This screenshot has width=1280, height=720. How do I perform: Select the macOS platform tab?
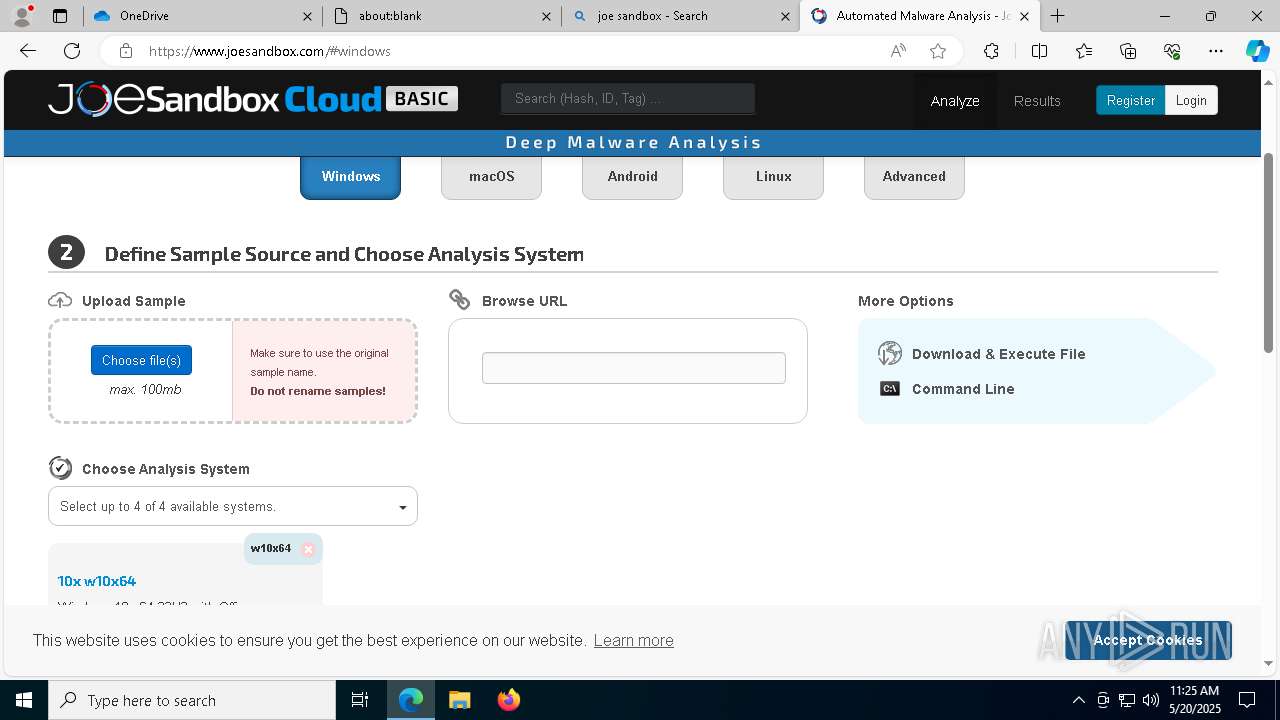492,177
